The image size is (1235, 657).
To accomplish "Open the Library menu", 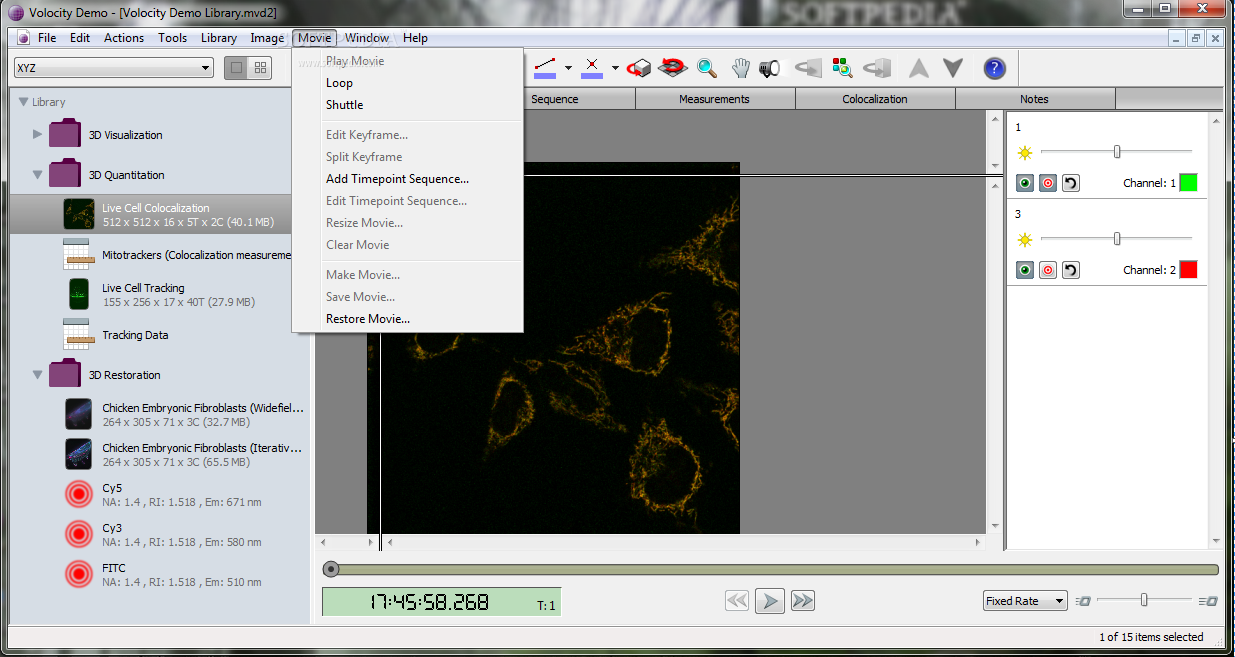I will point(219,38).
